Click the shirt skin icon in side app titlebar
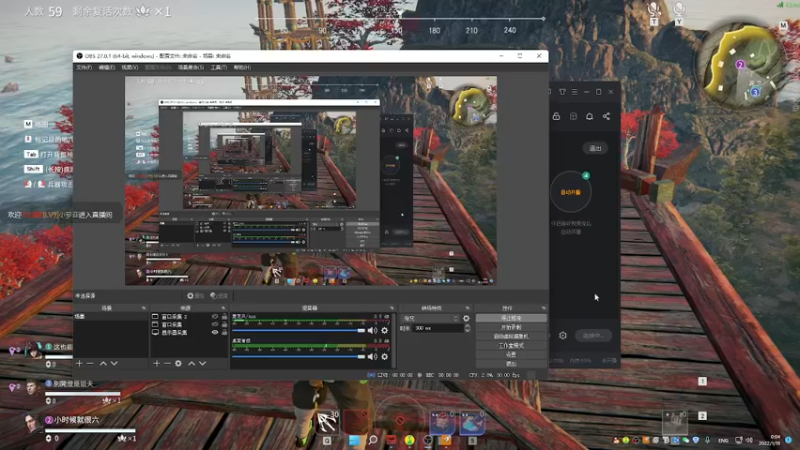 [562, 92]
